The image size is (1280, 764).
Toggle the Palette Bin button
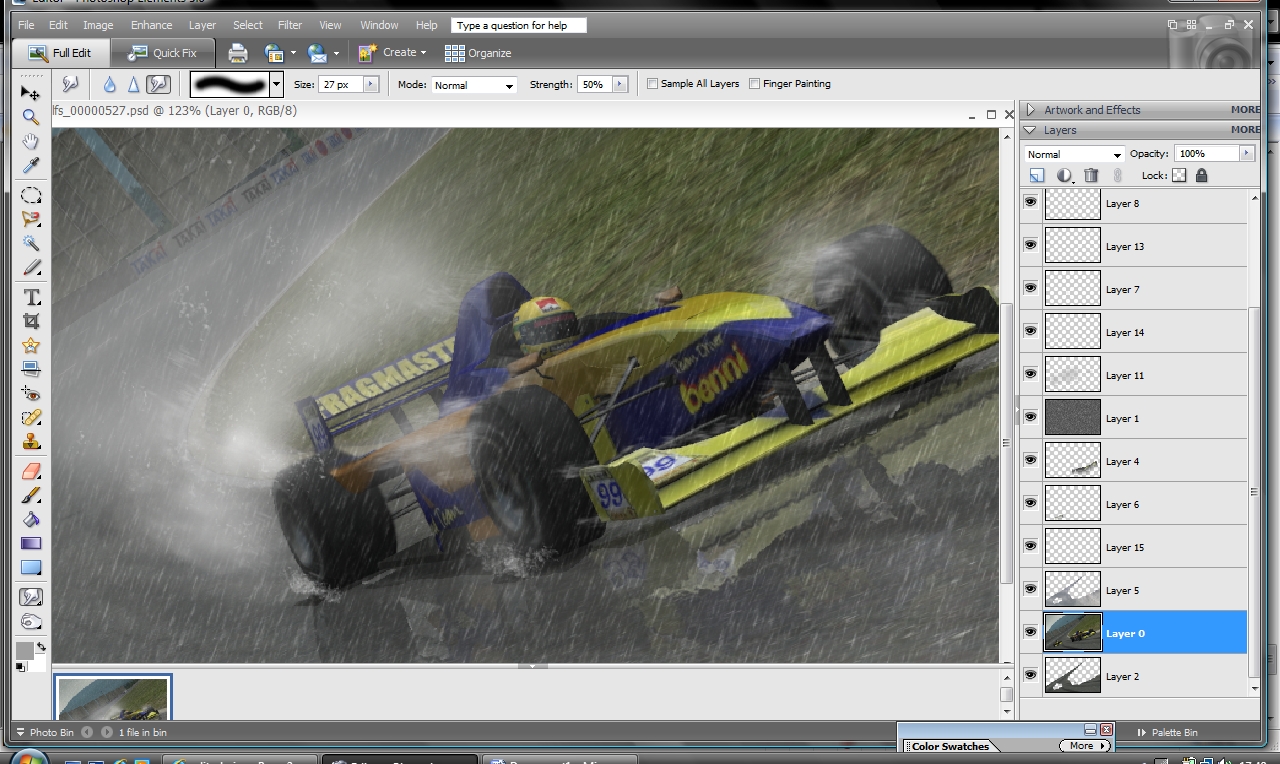pos(1168,733)
